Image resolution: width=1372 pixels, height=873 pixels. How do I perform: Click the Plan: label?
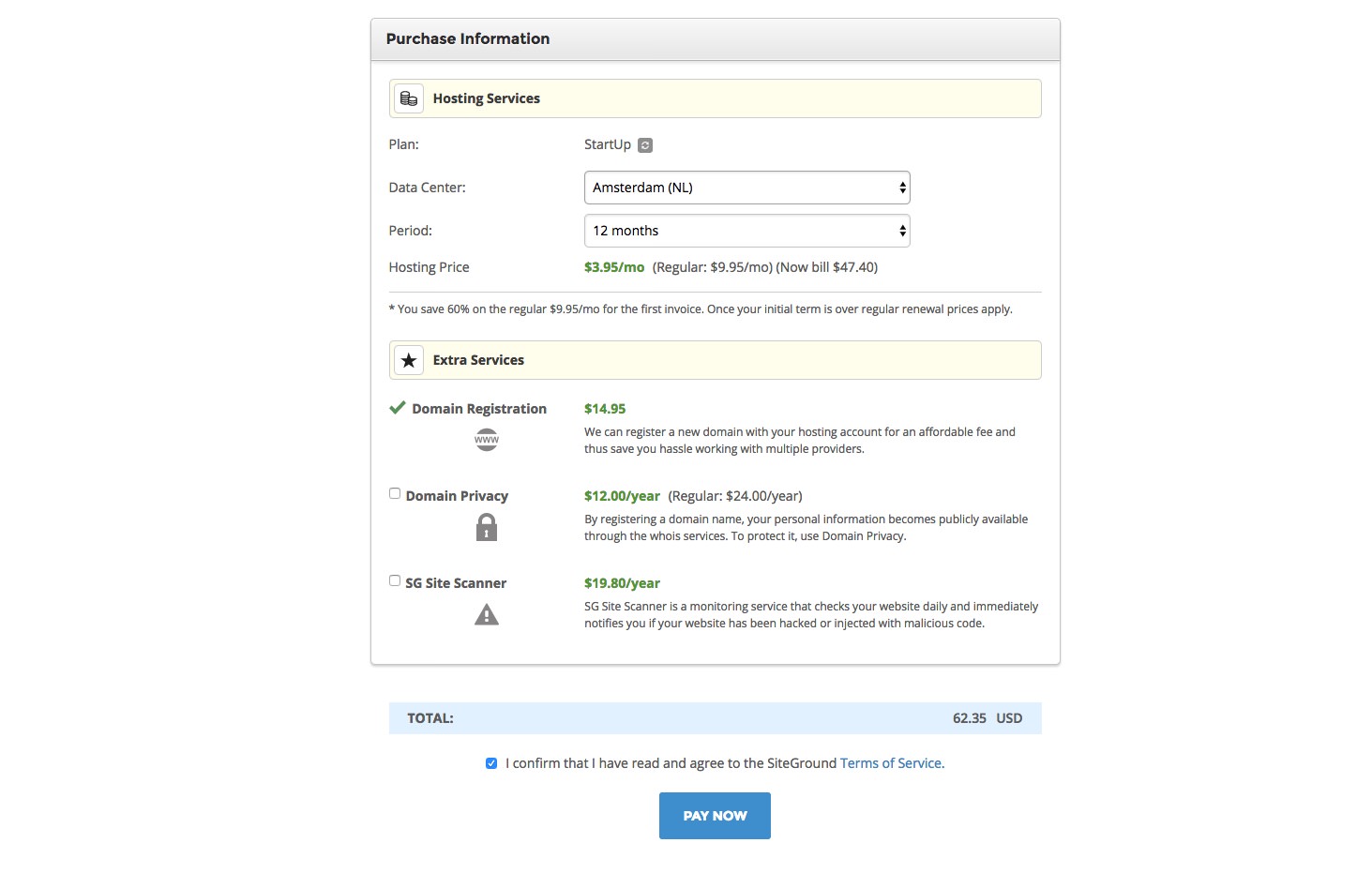coord(404,144)
